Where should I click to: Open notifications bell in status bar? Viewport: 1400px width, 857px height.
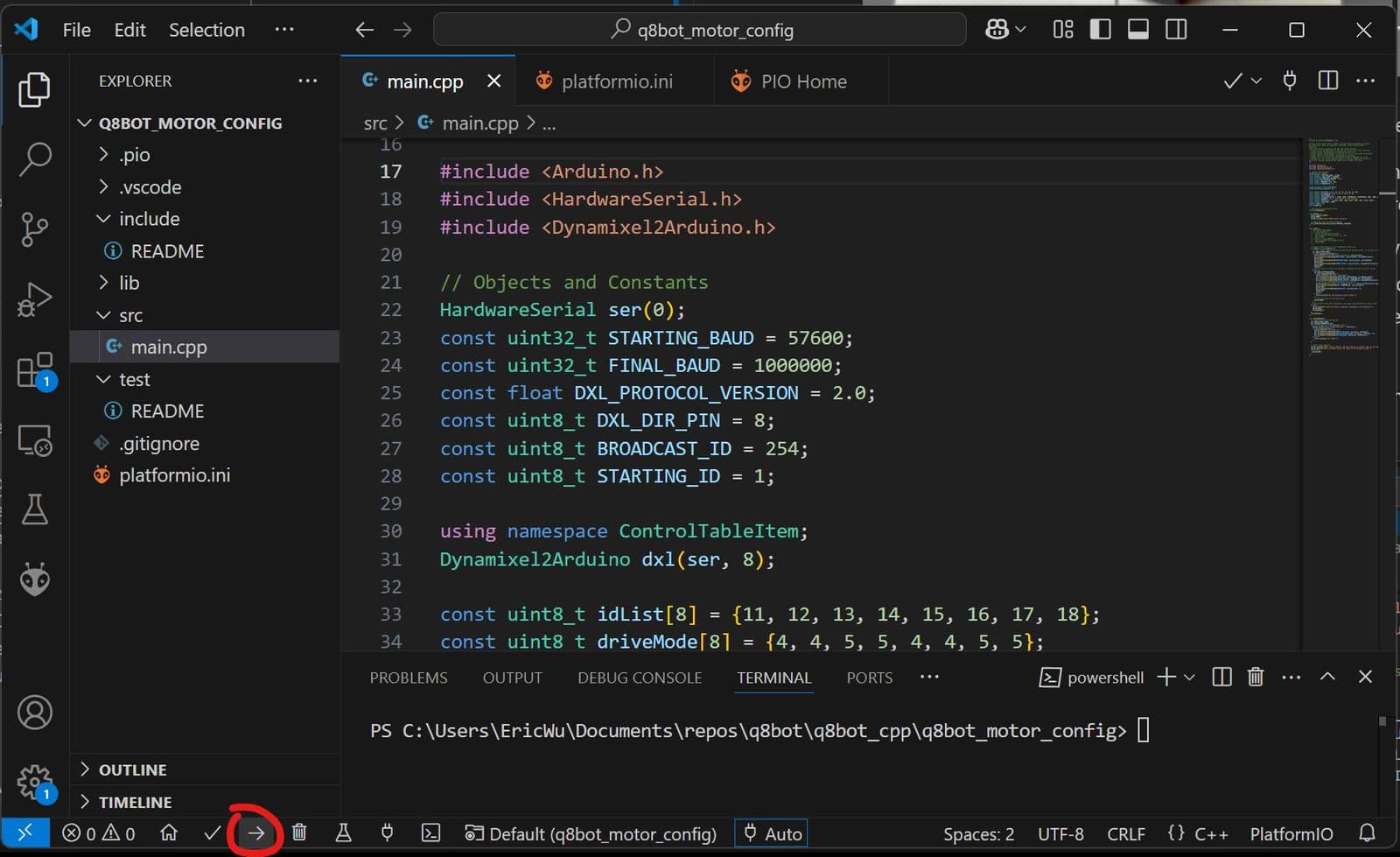pos(1367,833)
